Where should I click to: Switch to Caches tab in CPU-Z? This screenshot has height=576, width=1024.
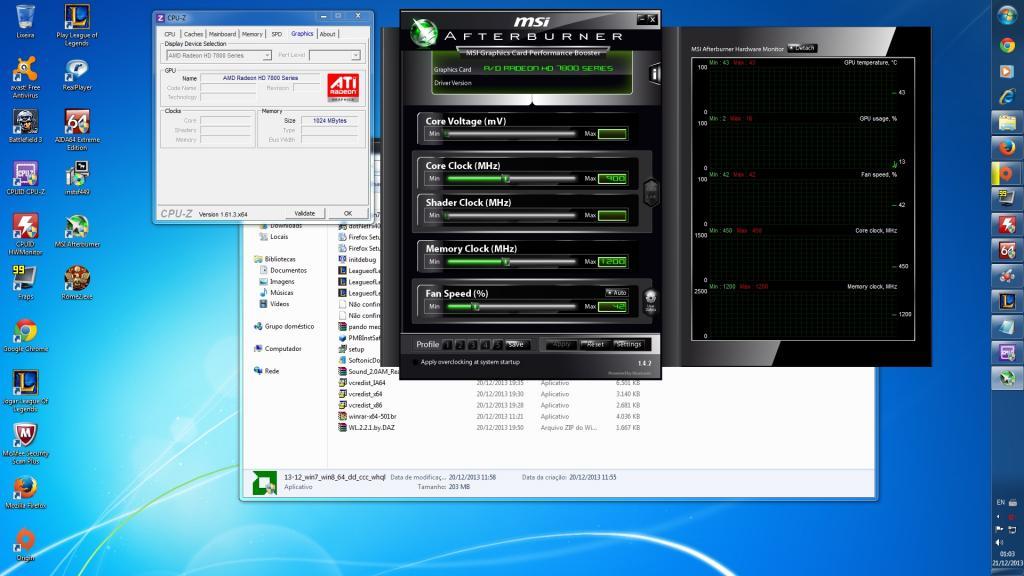pyautogui.click(x=193, y=34)
